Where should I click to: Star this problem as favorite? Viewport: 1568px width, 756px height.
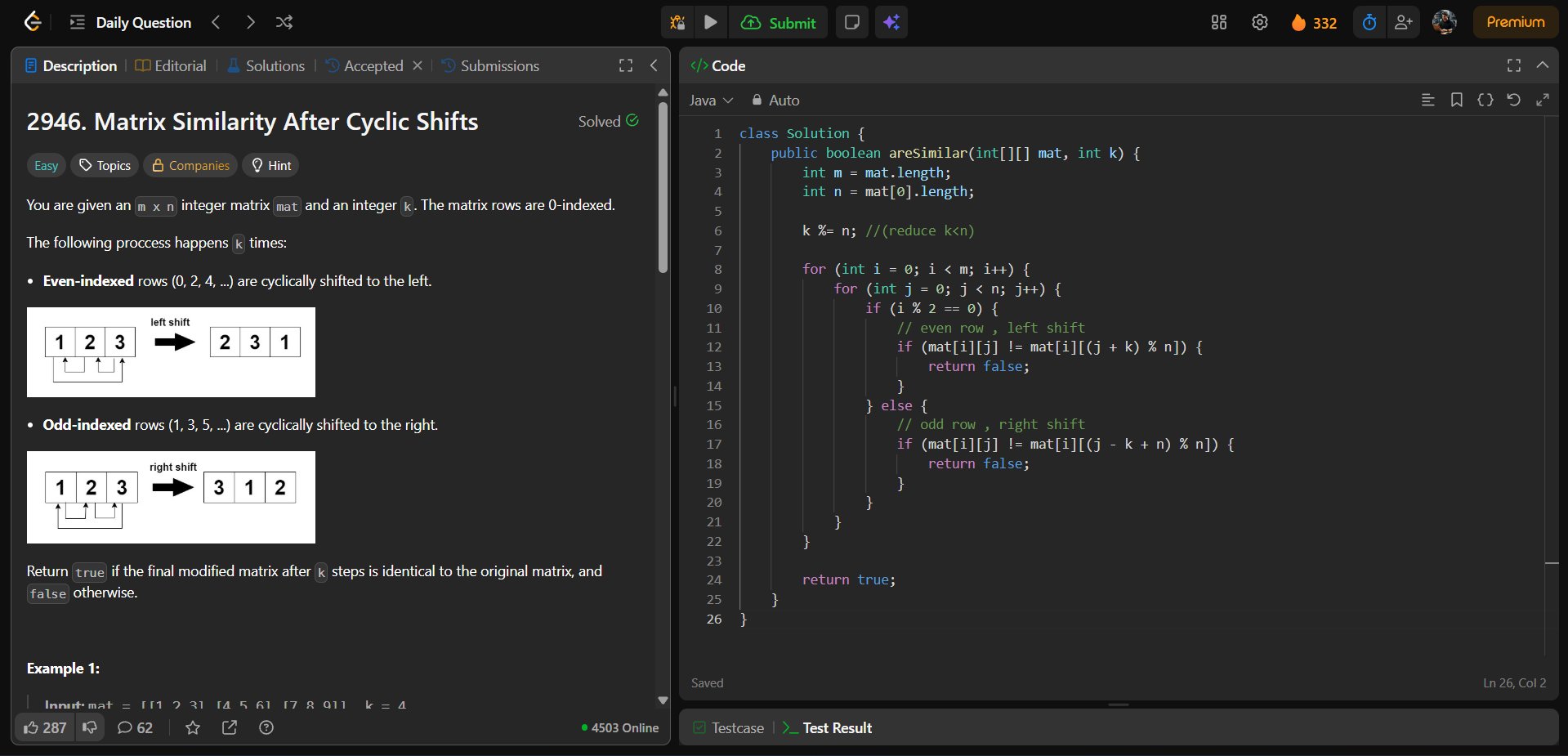tap(193, 727)
